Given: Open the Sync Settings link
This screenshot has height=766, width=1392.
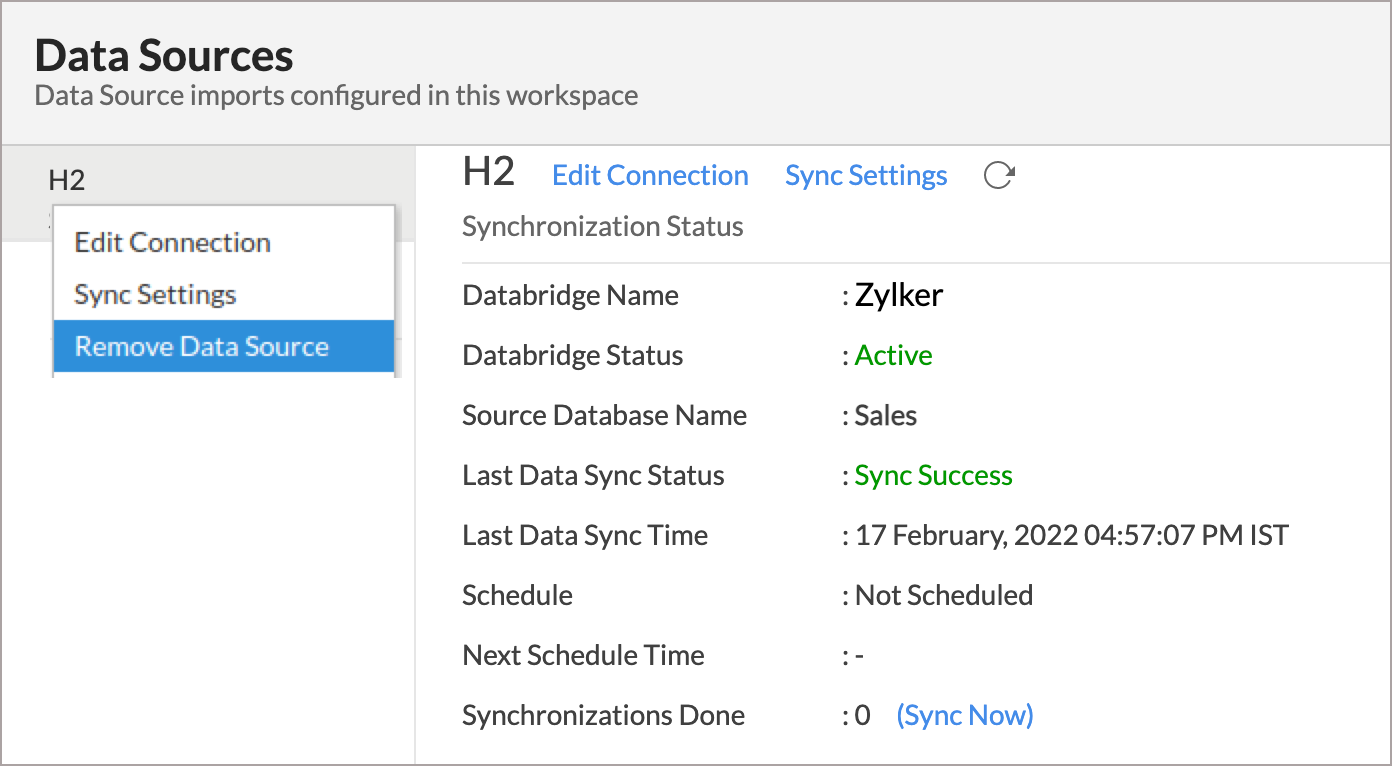Looking at the screenshot, I should pyautogui.click(x=866, y=175).
